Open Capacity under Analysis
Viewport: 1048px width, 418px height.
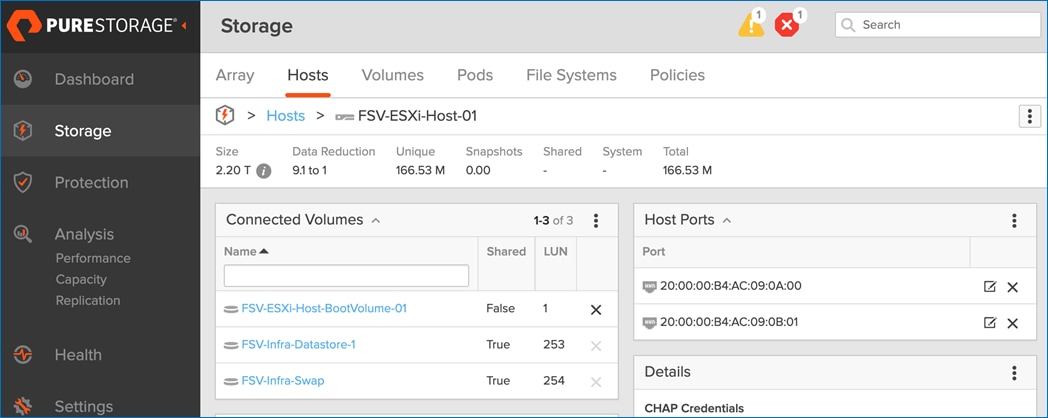81,280
